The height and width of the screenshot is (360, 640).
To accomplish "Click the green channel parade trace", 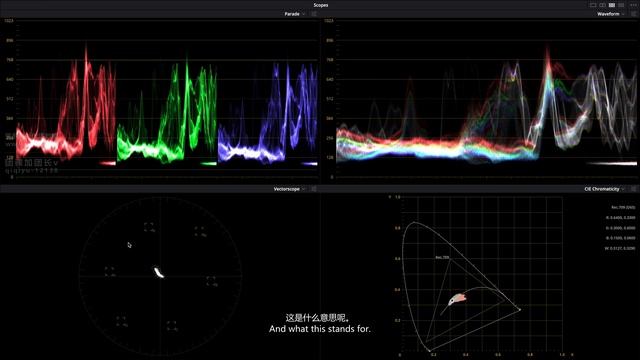I will pyautogui.click(x=167, y=110).
